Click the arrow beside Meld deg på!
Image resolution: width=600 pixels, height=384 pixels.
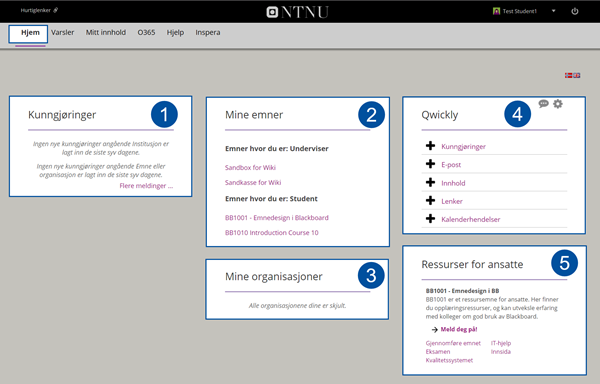coord(434,329)
